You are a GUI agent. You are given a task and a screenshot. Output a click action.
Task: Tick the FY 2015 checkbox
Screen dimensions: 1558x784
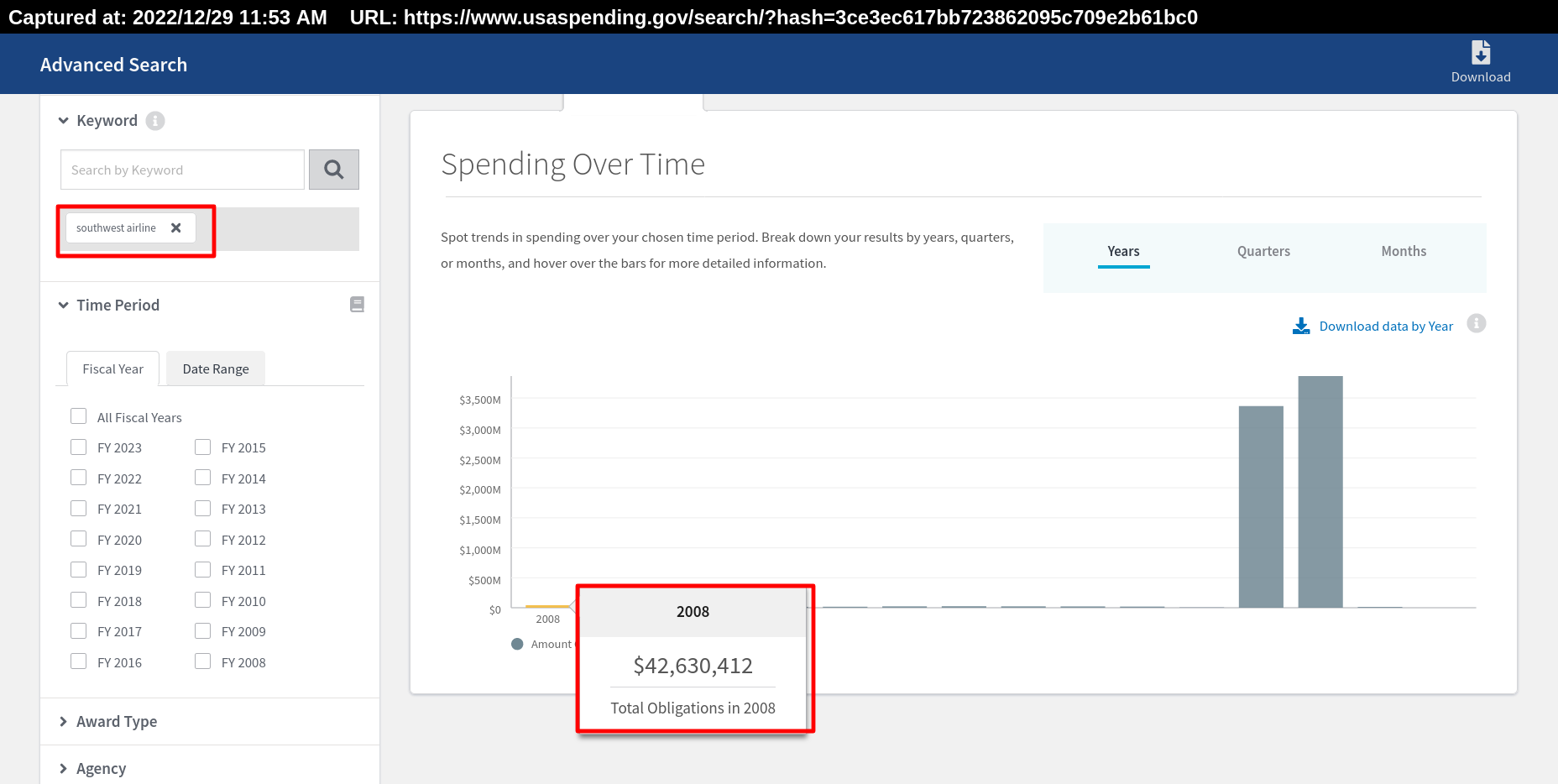(203, 447)
